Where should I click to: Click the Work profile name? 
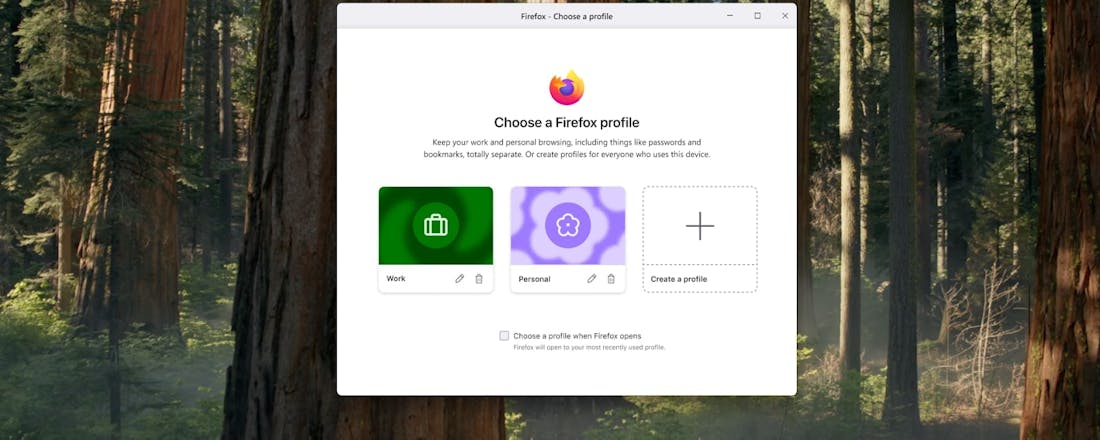396,279
